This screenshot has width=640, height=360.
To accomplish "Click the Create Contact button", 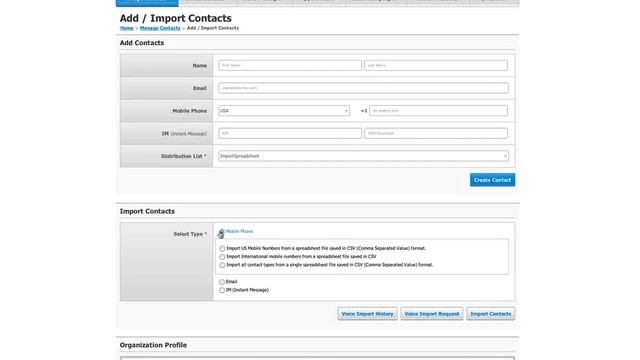I will [x=492, y=180].
